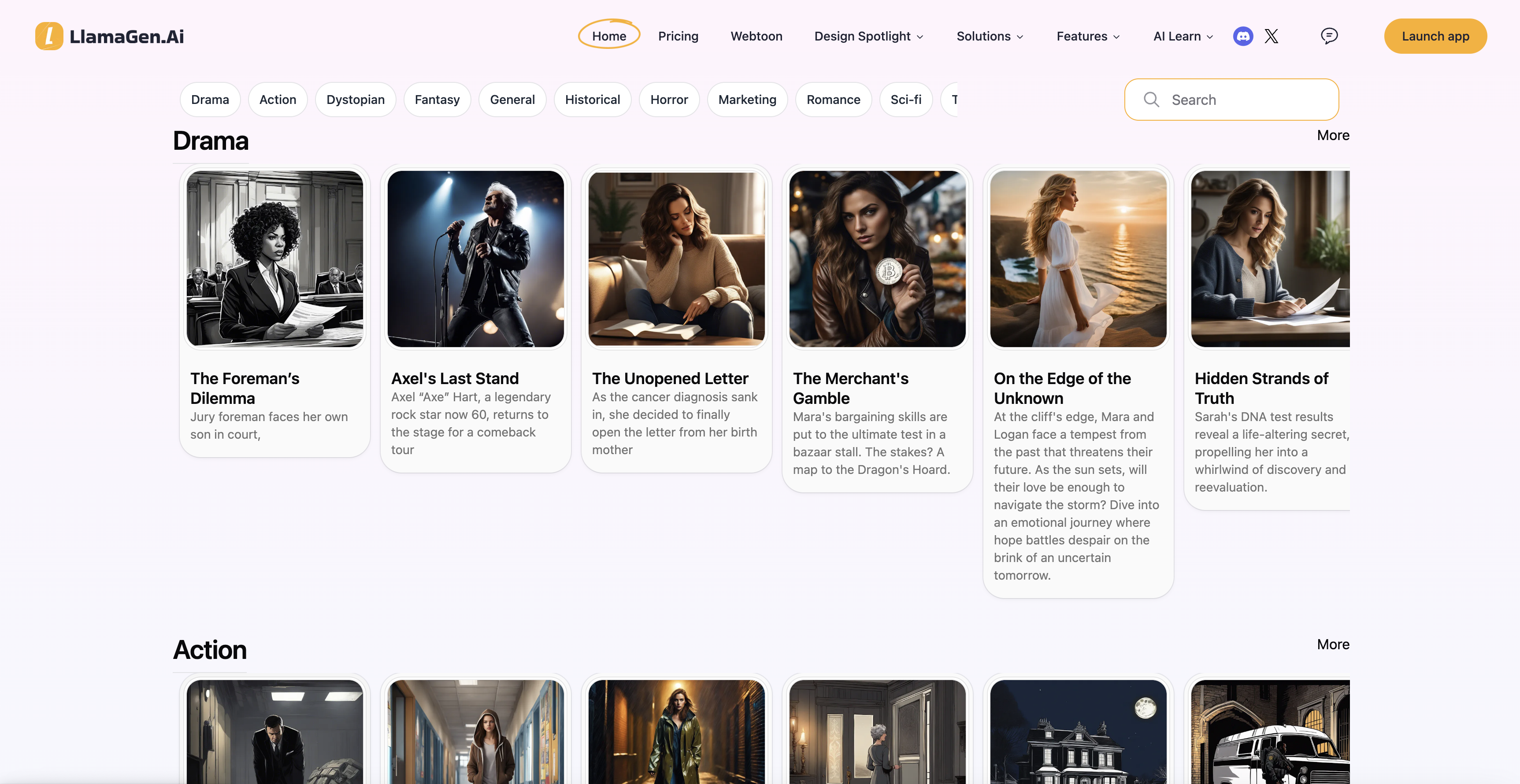The height and width of the screenshot is (784, 1520).
Task: Open the X (Twitter) profile icon
Action: pos(1271,36)
